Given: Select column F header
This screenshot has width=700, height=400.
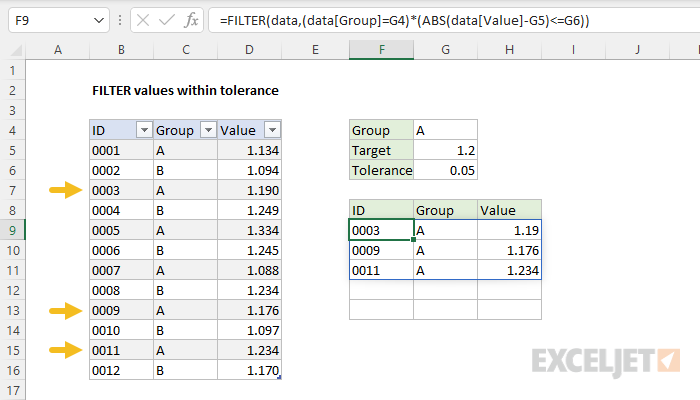Looking at the screenshot, I should point(382,50).
